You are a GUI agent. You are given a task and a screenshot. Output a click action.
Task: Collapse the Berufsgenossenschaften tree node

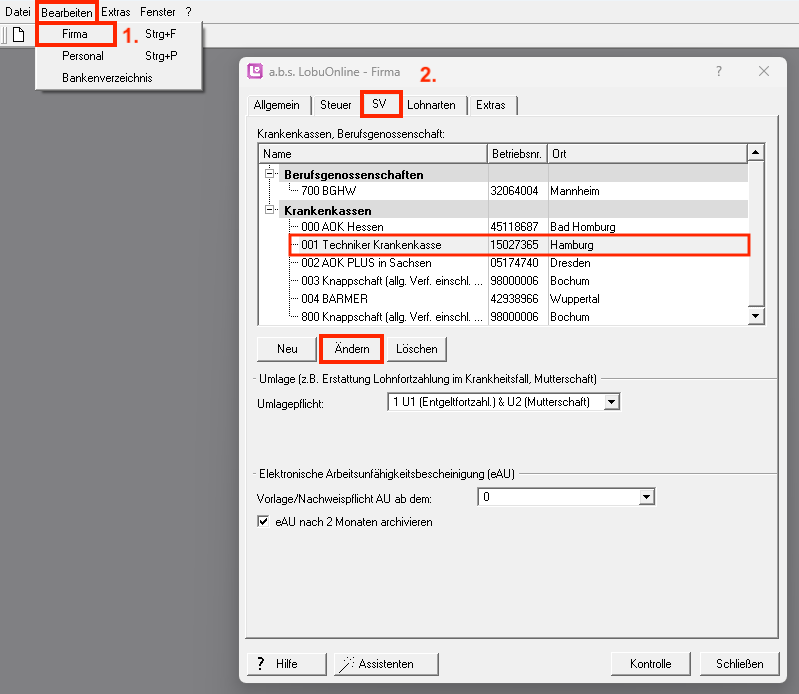click(x=268, y=174)
